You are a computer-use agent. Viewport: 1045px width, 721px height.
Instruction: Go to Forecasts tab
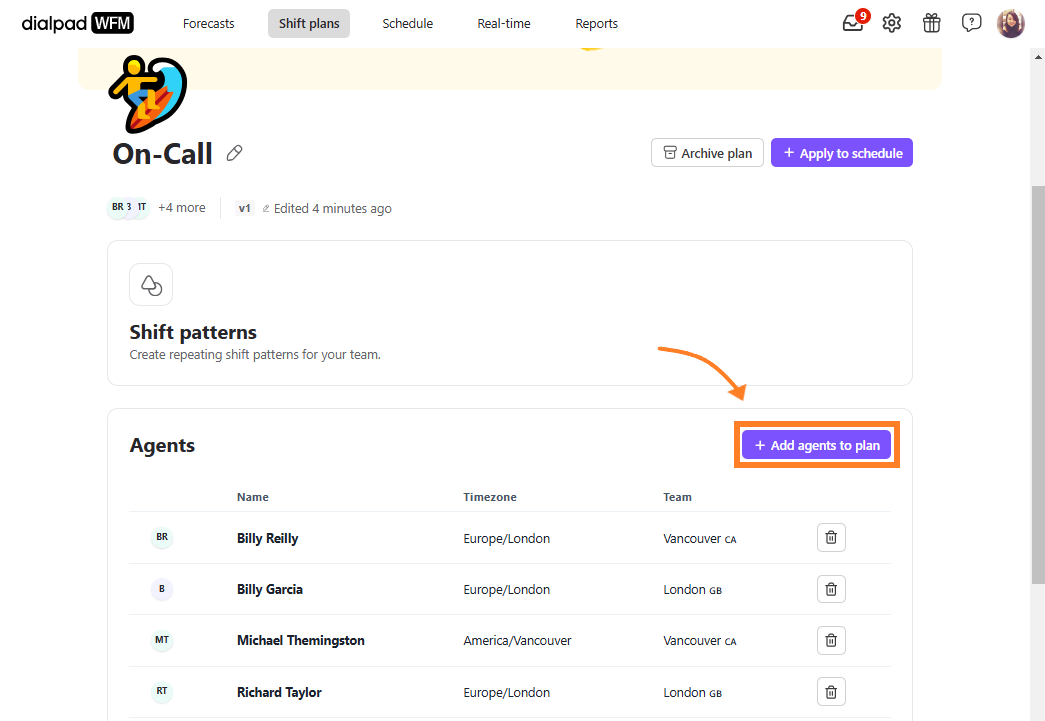click(x=209, y=23)
